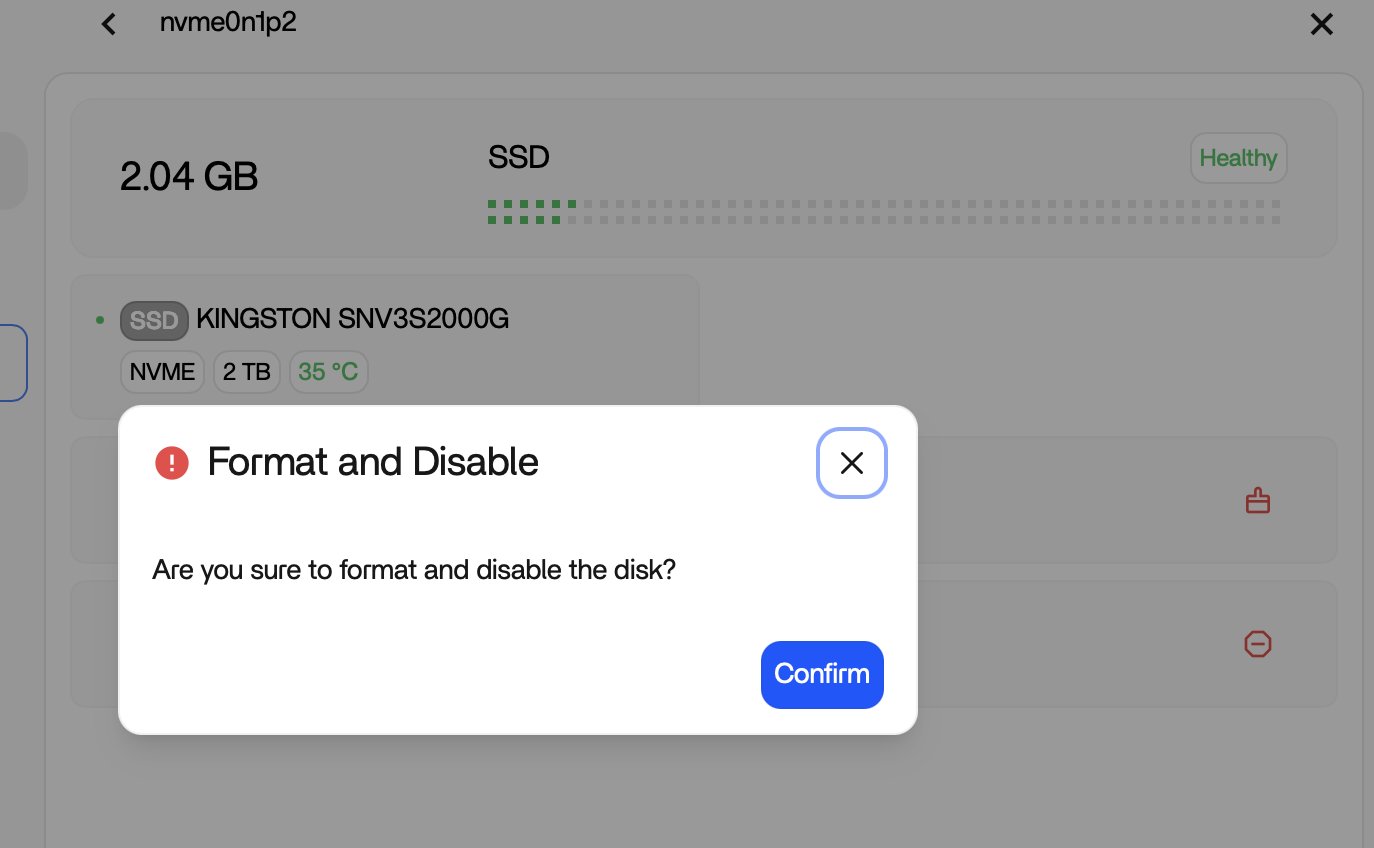Click the back chevron beside nvme0n1p2
Image resolution: width=1374 pixels, height=848 pixels.
coord(109,24)
